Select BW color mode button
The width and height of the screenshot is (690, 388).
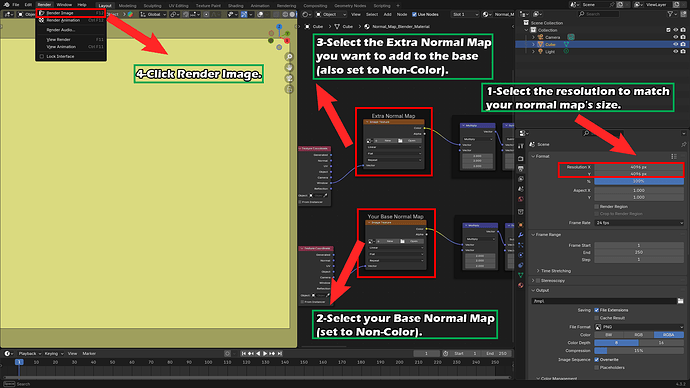609,335
